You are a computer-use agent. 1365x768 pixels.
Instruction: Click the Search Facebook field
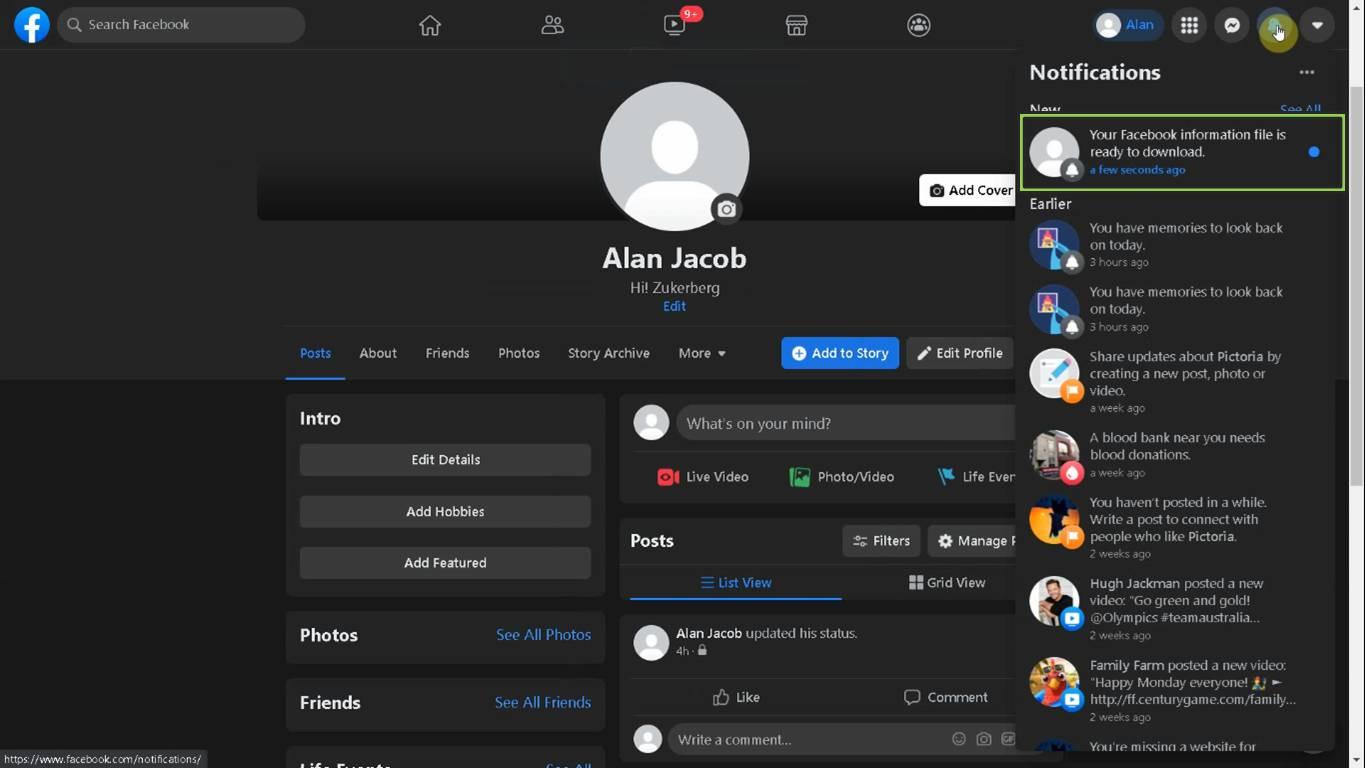pos(181,25)
